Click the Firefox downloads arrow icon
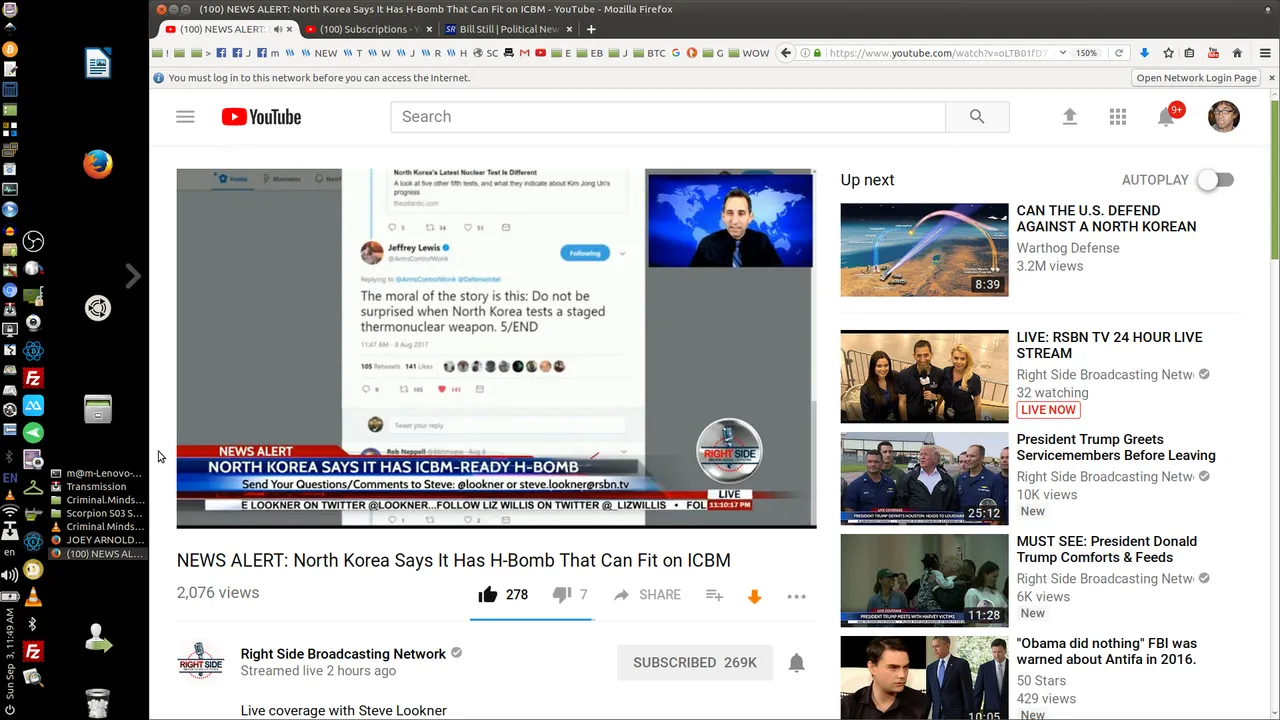This screenshot has width=1280, height=720. coord(1144,53)
